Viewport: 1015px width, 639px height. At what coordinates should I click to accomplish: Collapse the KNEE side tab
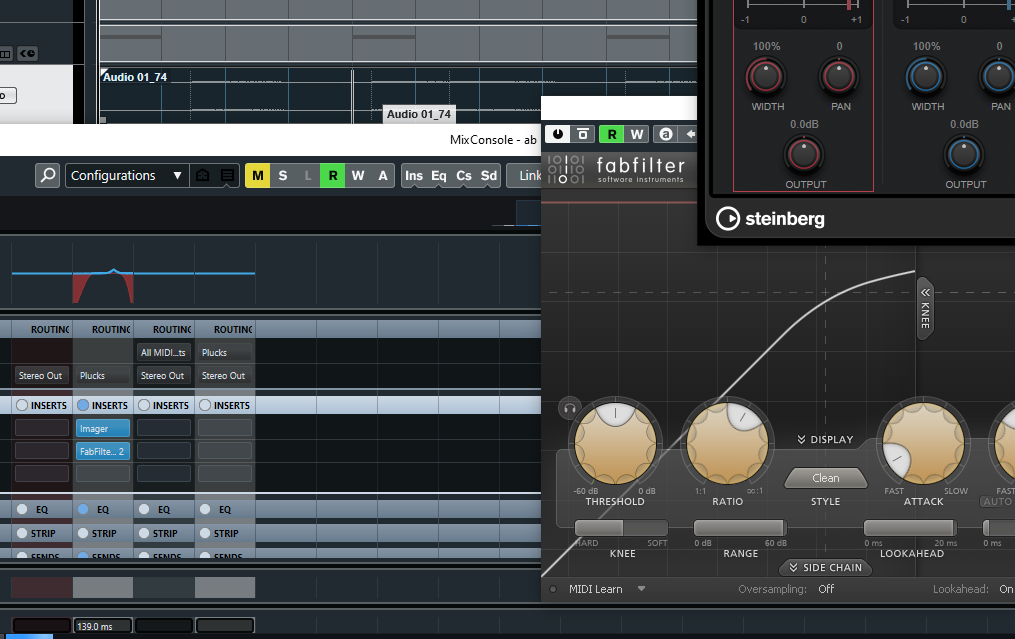tap(925, 308)
